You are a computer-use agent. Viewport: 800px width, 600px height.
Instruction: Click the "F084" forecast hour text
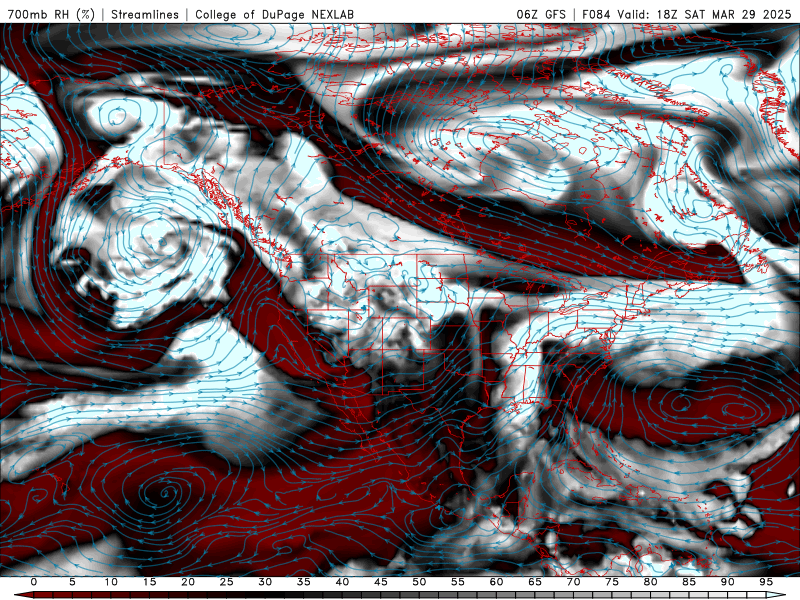596,14
